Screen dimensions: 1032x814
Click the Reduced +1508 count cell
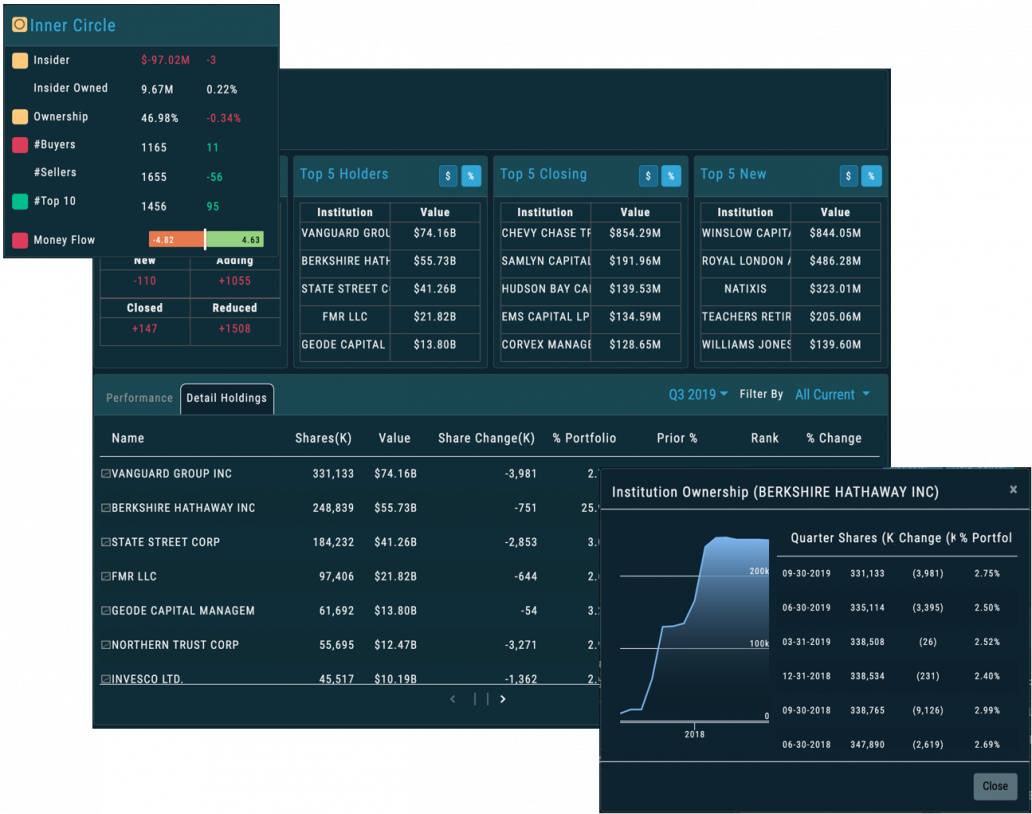235,329
